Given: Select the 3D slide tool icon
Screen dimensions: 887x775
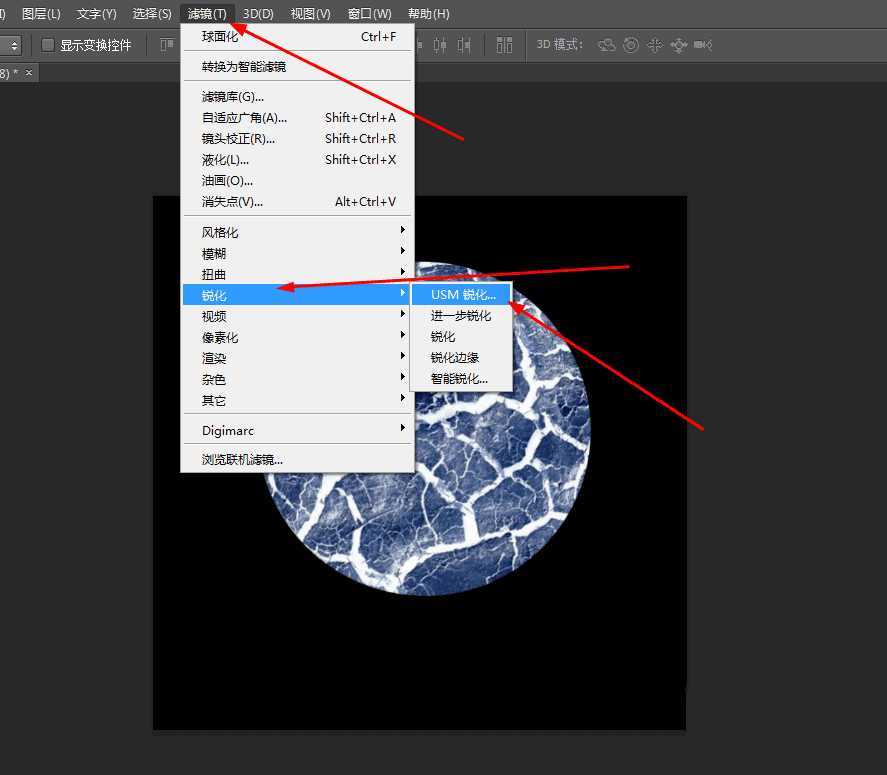Looking at the screenshot, I should [679, 45].
